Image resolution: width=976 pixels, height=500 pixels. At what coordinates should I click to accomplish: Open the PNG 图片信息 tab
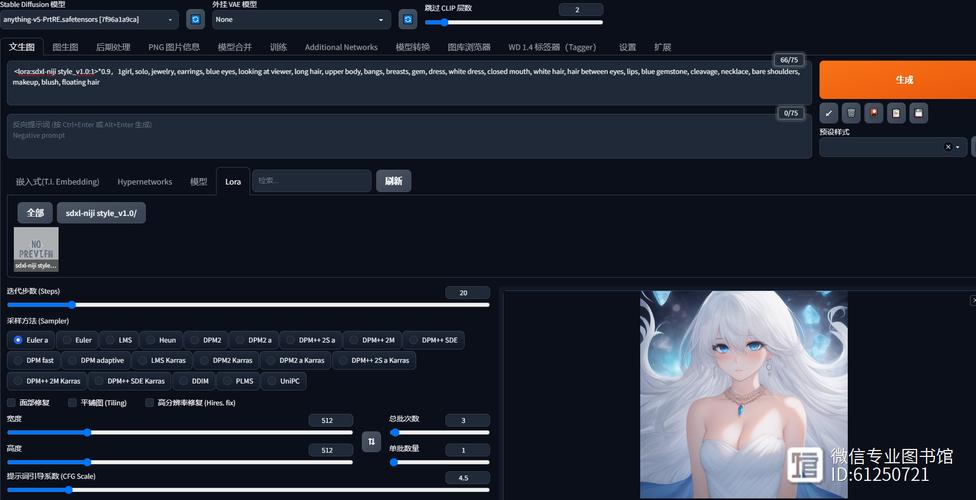coord(174,47)
